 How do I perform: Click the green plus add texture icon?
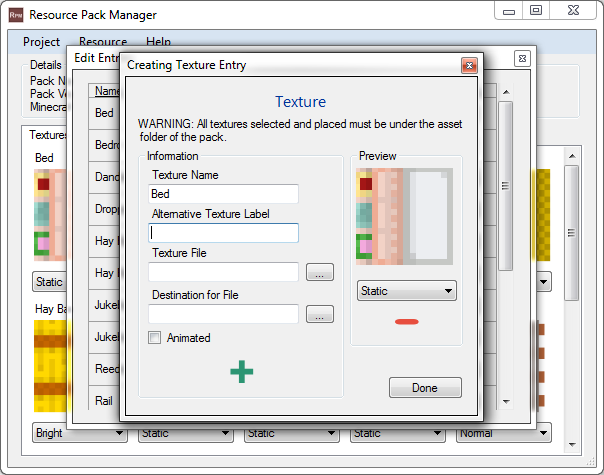[241, 371]
